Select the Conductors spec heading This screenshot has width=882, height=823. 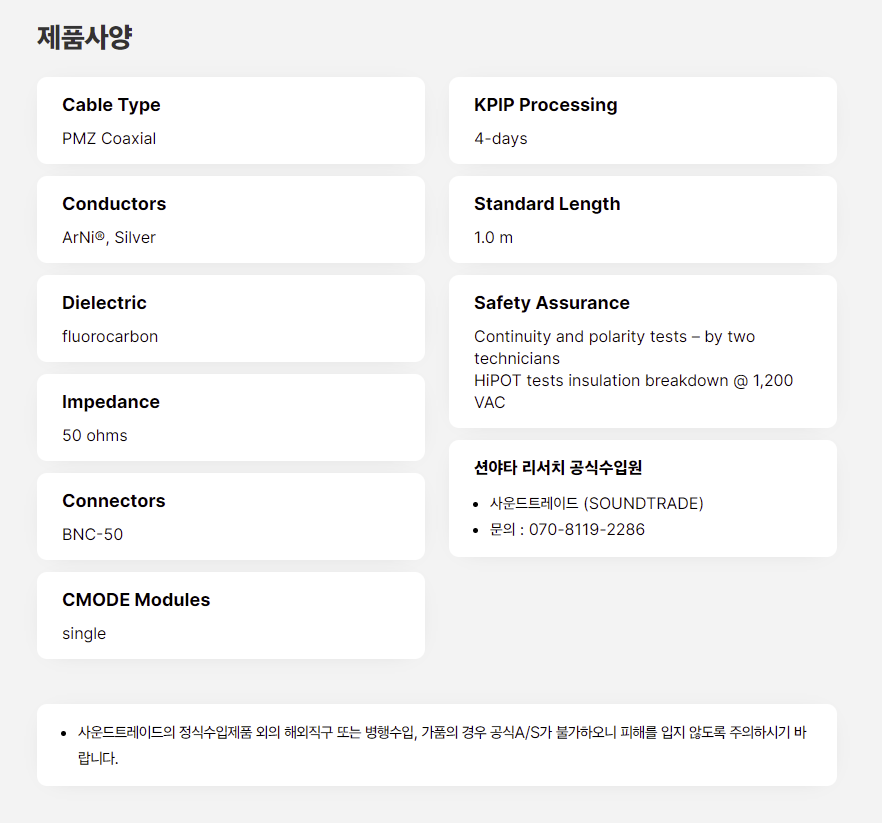click(x=114, y=204)
